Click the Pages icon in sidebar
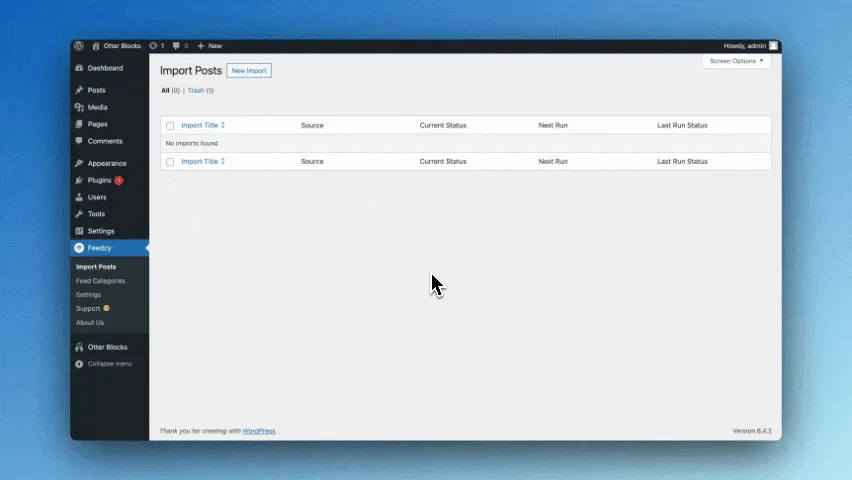Viewport: 852px width, 480px height. click(79, 124)
